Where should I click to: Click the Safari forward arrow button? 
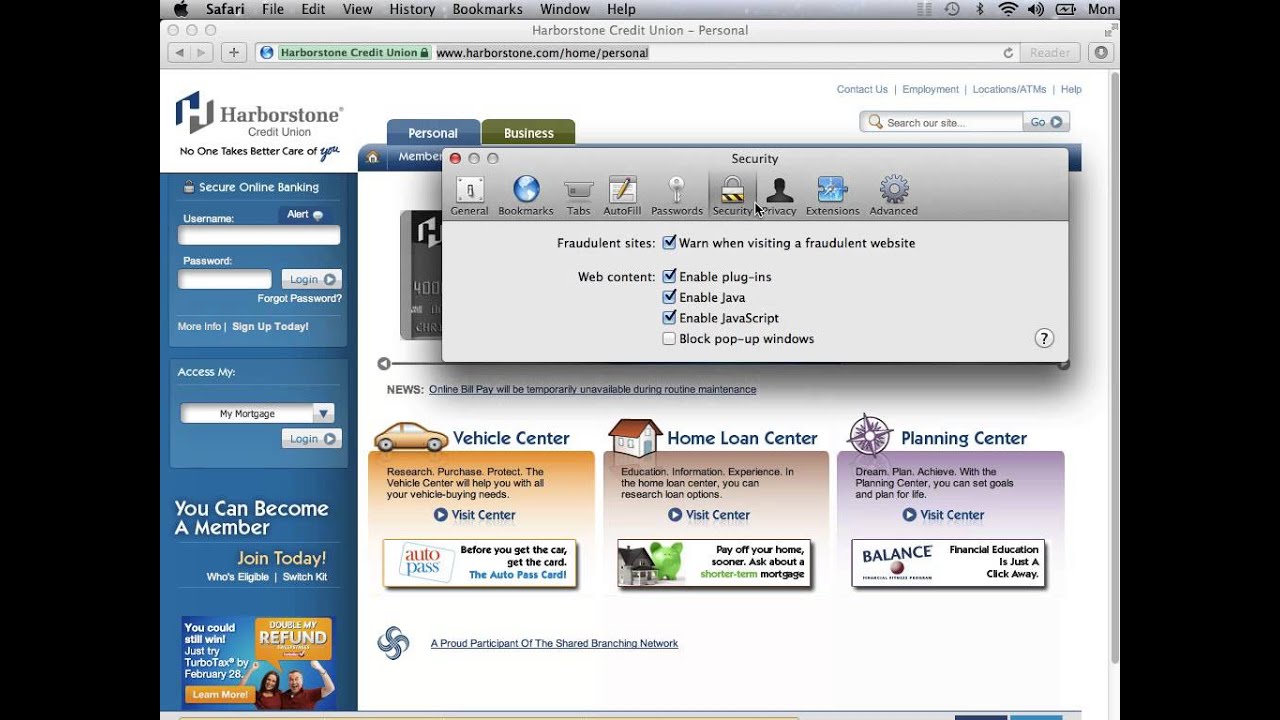click(201, 52)
